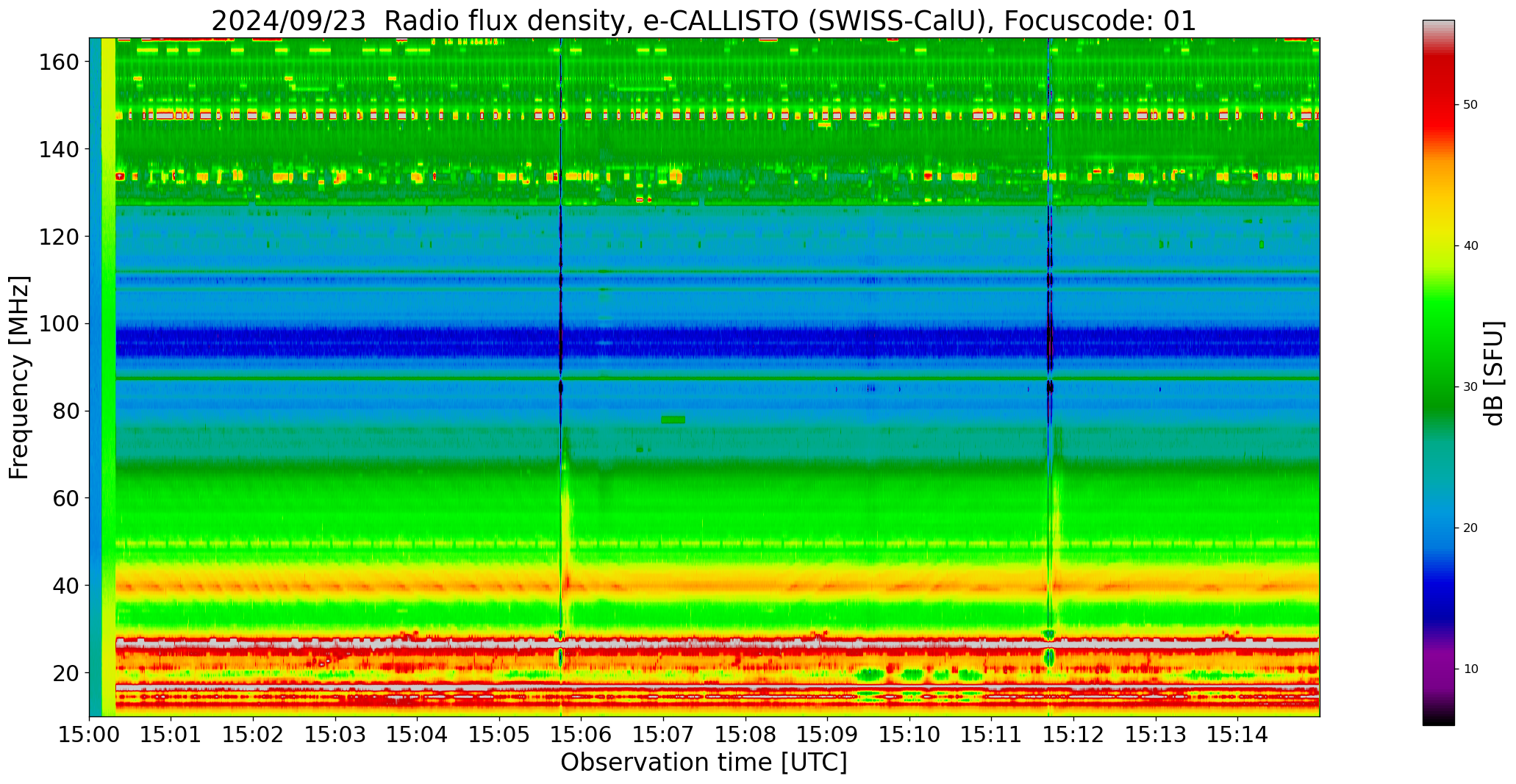The image size is (1516, 784).
Task: Click the 'Observation time [UTC]' x-axis label
Action: click(704, 762)
